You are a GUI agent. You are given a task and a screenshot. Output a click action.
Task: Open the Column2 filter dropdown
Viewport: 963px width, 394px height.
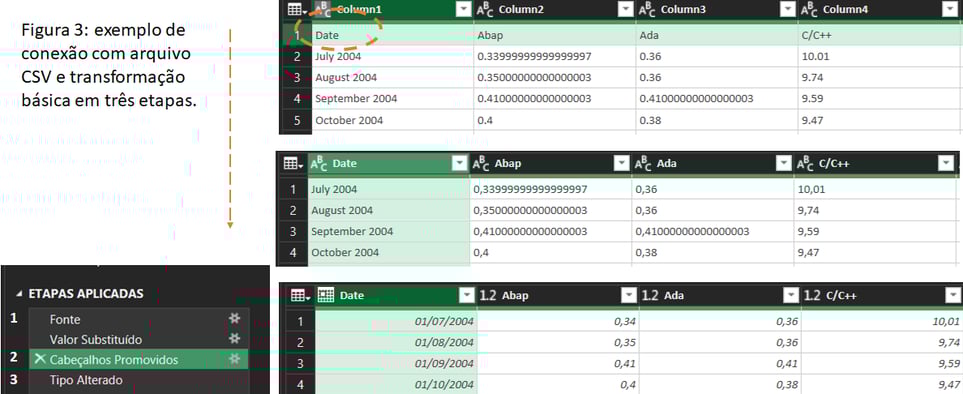[x=625, y=9]
